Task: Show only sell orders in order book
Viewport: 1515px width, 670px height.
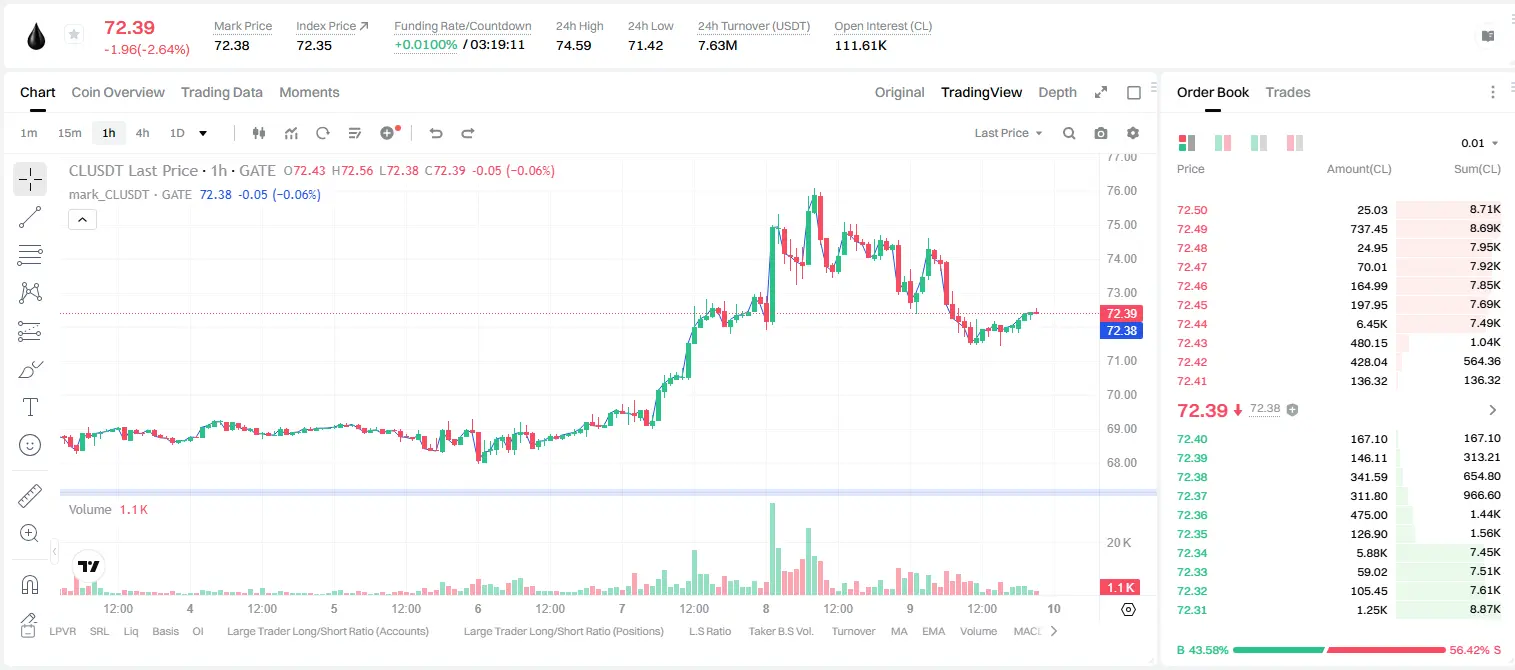Action: coord(1295,143)
